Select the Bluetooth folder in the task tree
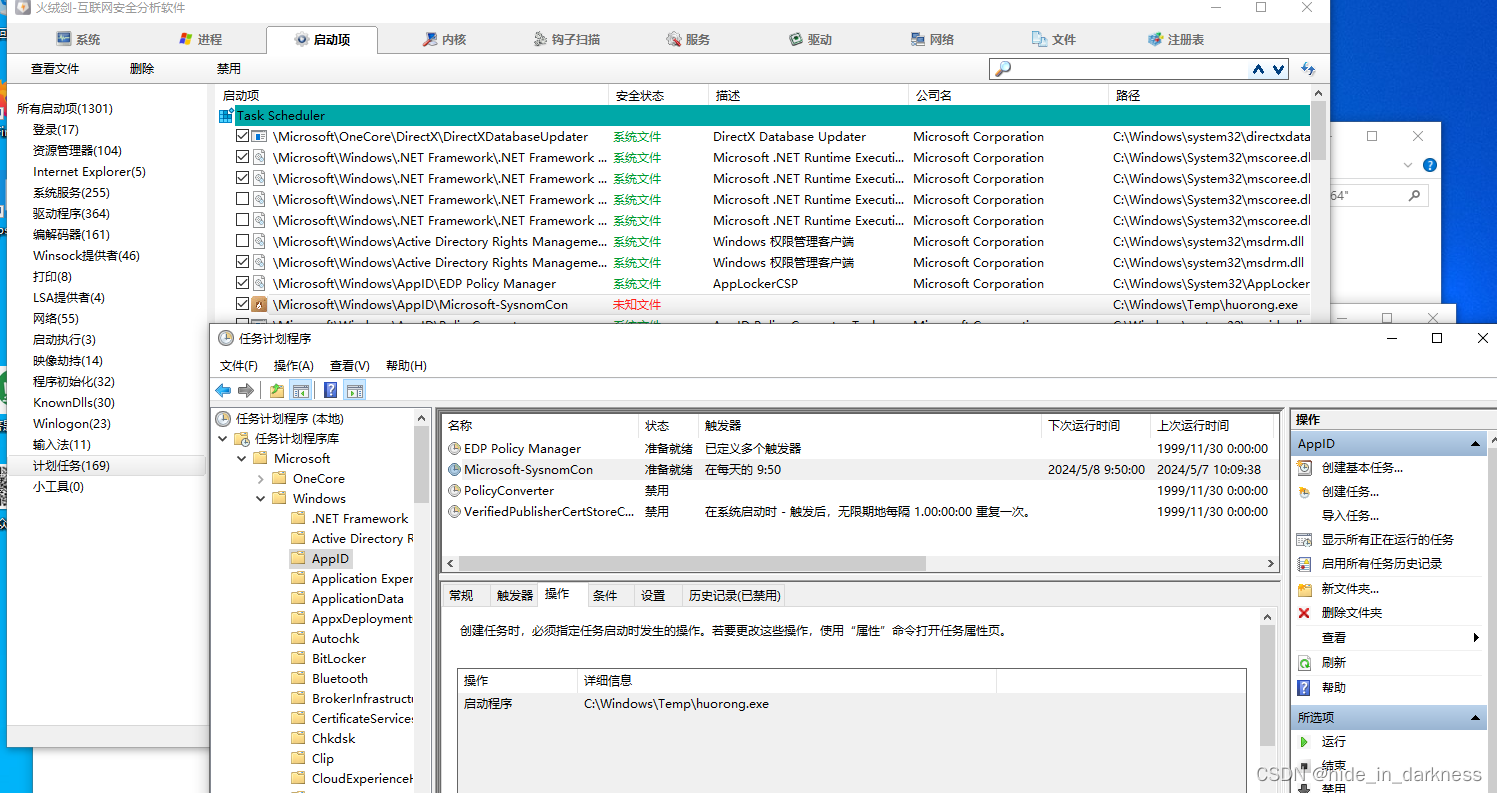The height and width of the screenshot is (793, 1497). [340, 679]
